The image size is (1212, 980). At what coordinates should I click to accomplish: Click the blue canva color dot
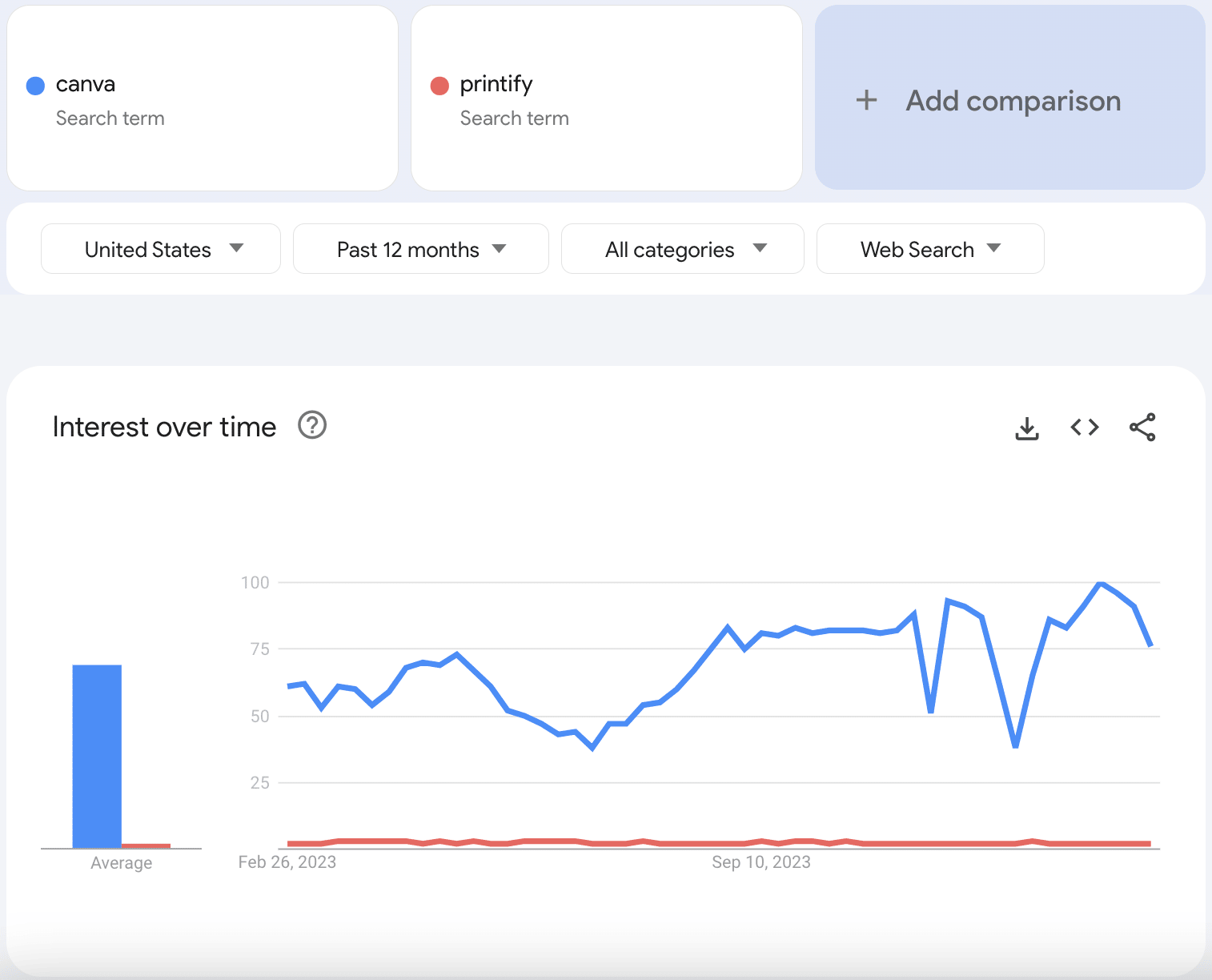[35, 86]
